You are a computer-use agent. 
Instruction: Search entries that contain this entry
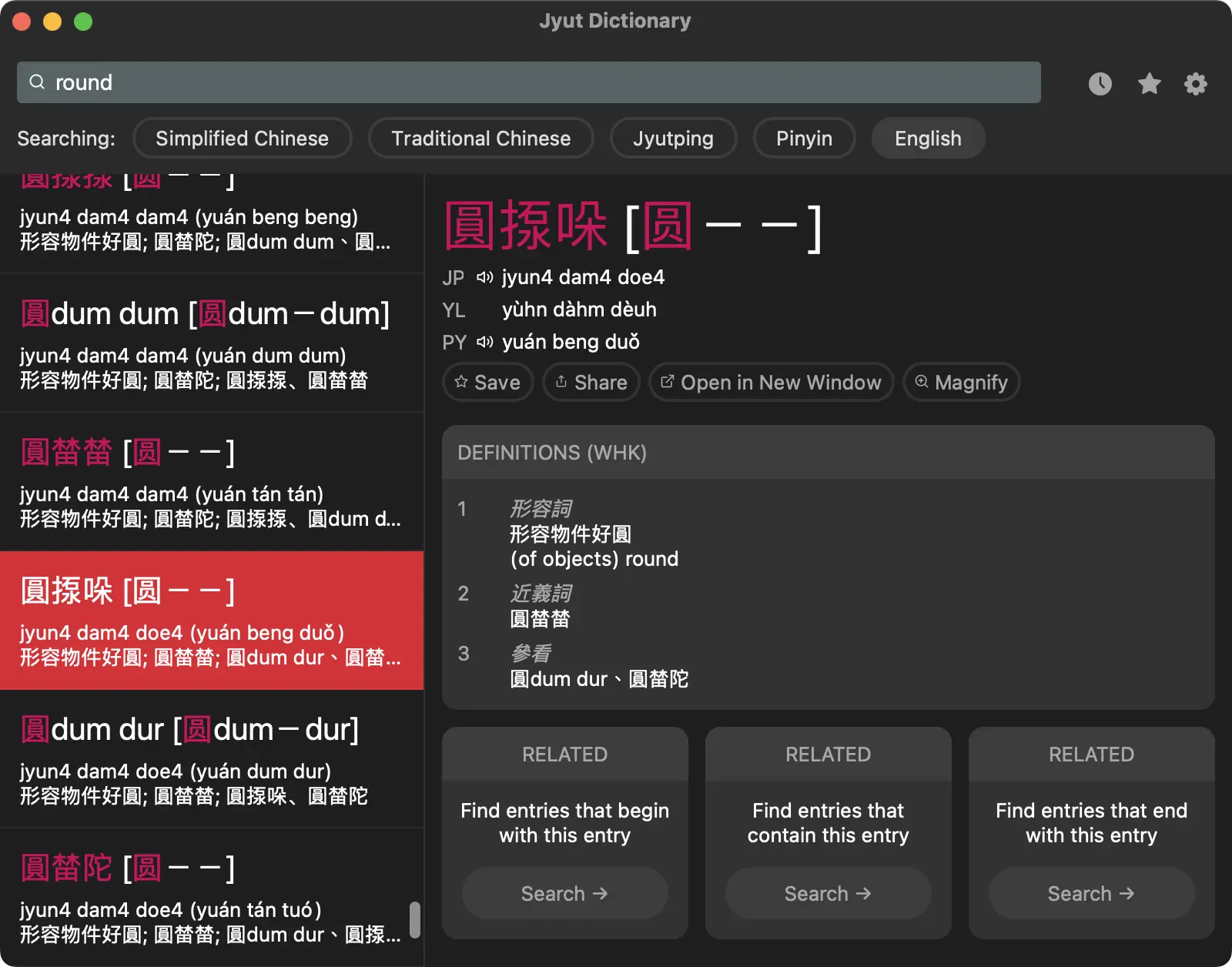click(x=829, y=893)
